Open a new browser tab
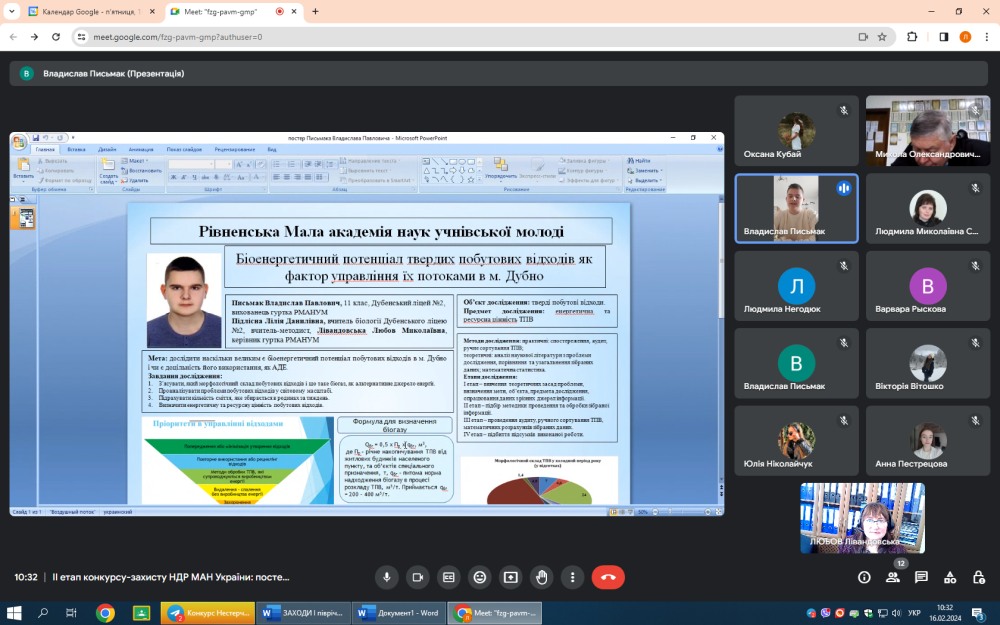Viewport: 1000px width, 625px height. pyautogui.click(x=316, y=12)
